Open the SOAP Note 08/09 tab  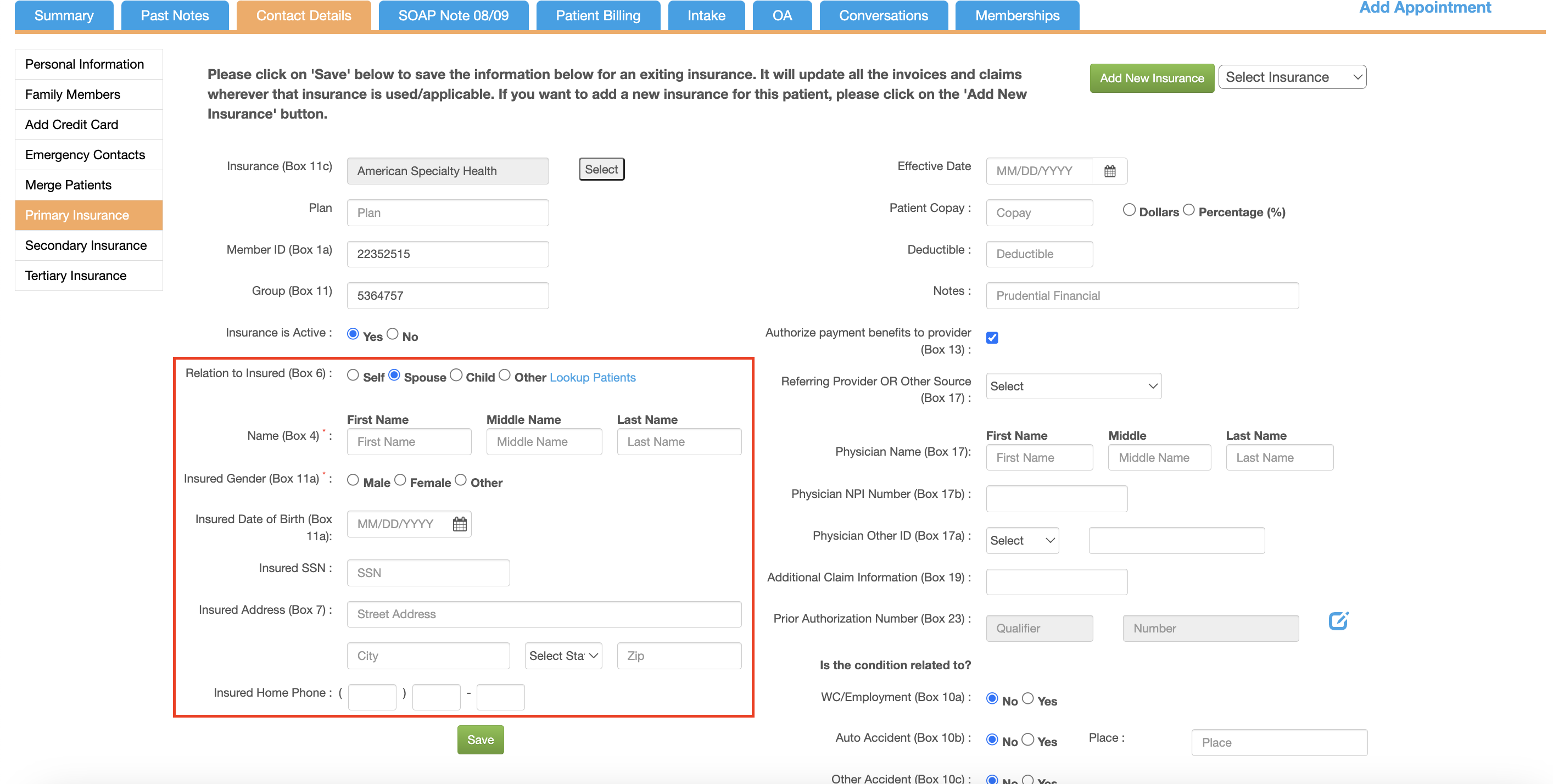click(x=453, y=16)
